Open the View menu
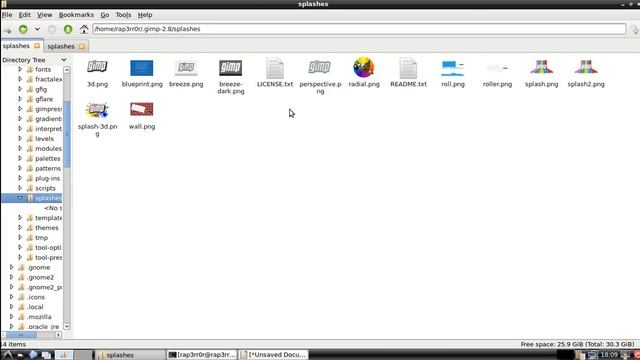This screenshot has height=360, width=640. point(44,15)
